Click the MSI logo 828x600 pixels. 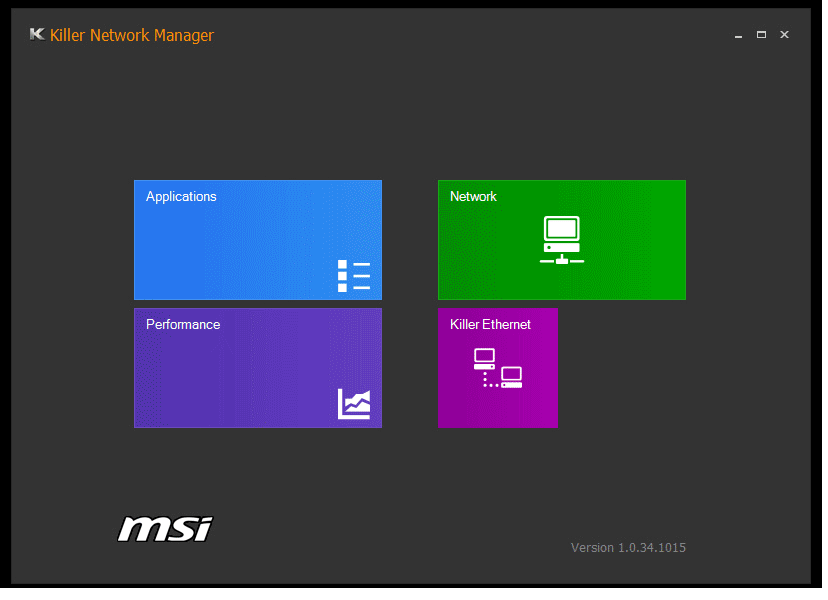(165, 529)
